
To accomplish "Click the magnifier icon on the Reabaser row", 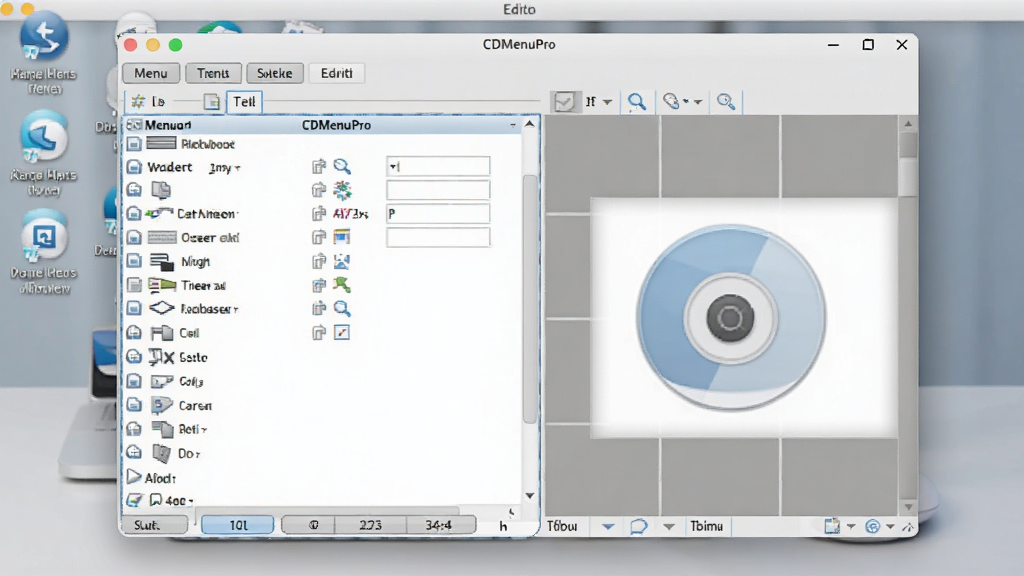I will click(x=342, y=308).
